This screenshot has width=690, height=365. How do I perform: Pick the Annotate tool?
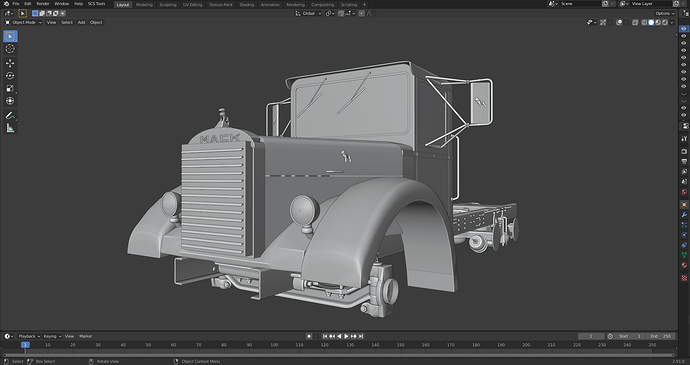[x=10, y=116]
